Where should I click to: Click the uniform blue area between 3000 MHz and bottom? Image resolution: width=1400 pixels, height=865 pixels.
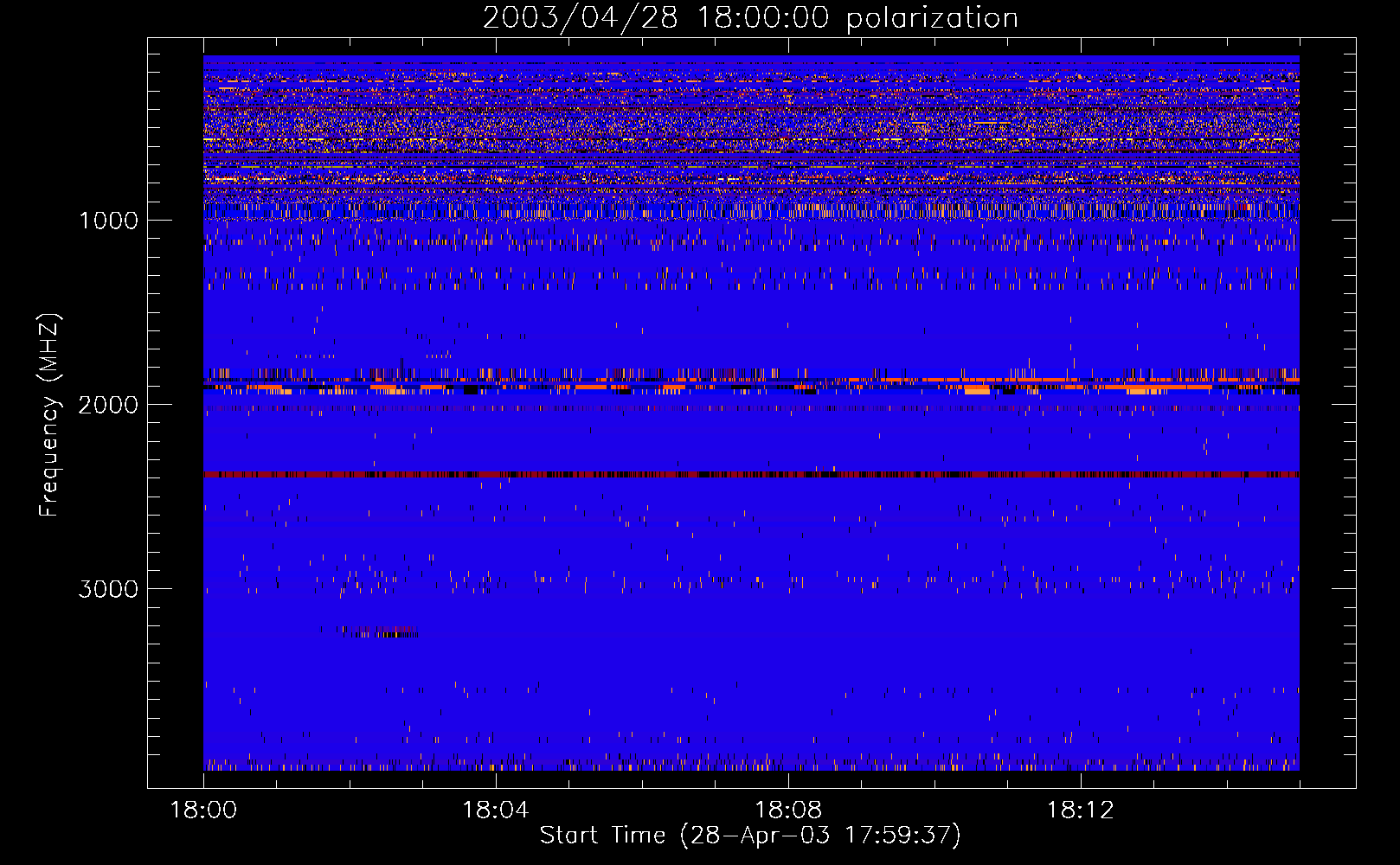coord(751,657)
